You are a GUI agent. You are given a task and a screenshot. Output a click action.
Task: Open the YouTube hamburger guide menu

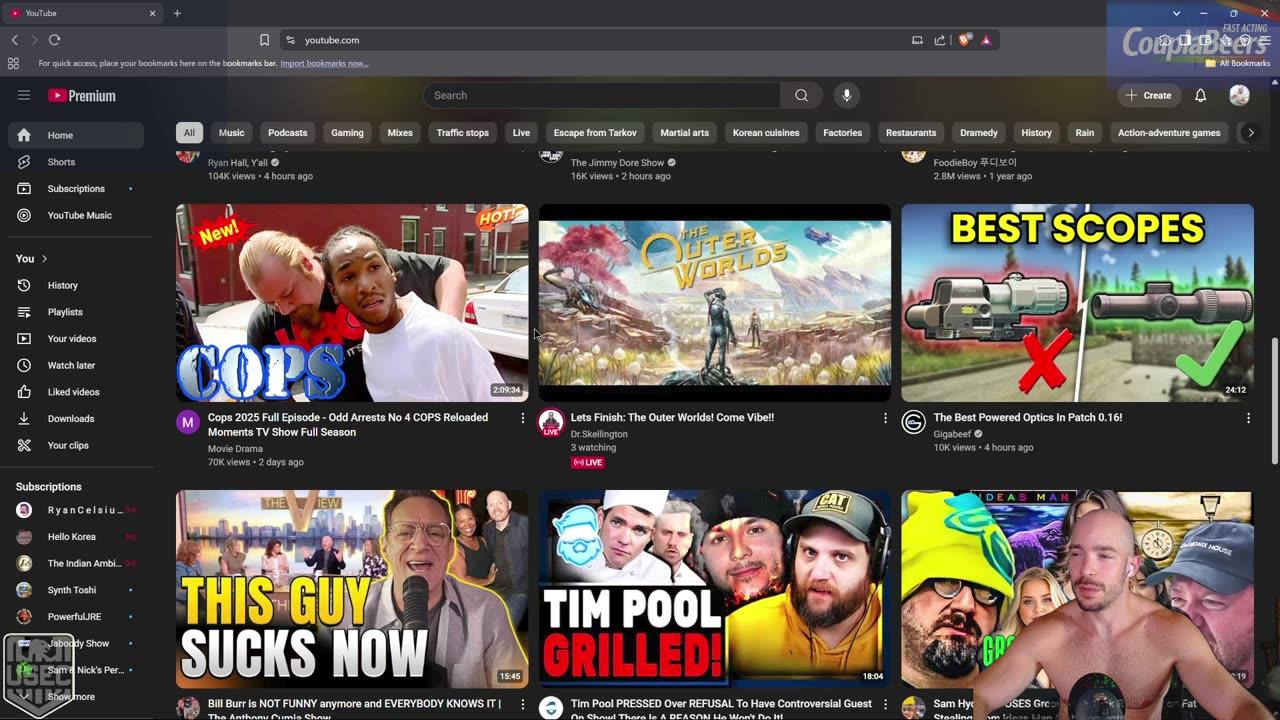point(24,95)
